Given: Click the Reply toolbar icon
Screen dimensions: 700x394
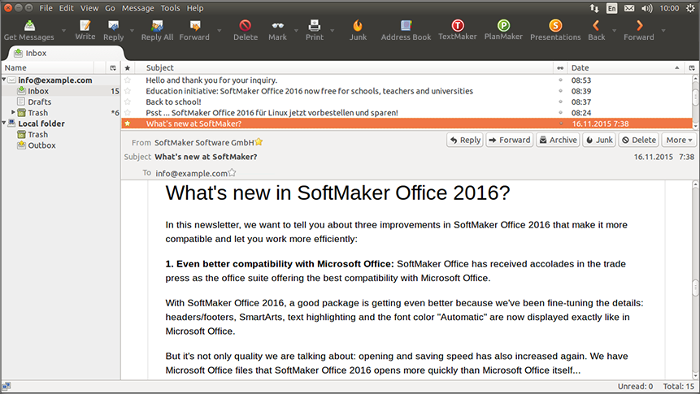Looking at the screenshot, I should [x=113, y=25].
